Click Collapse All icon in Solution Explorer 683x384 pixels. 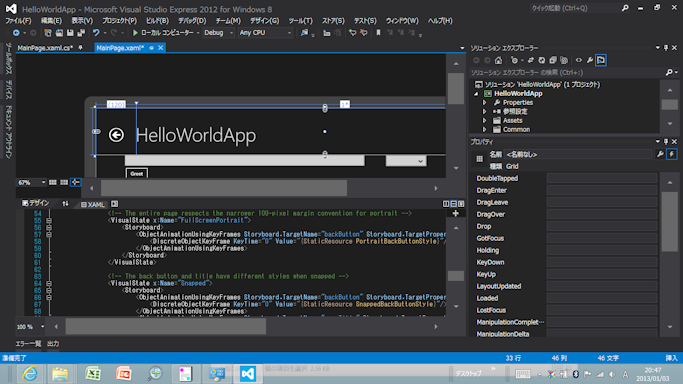(x=553, y=60)
